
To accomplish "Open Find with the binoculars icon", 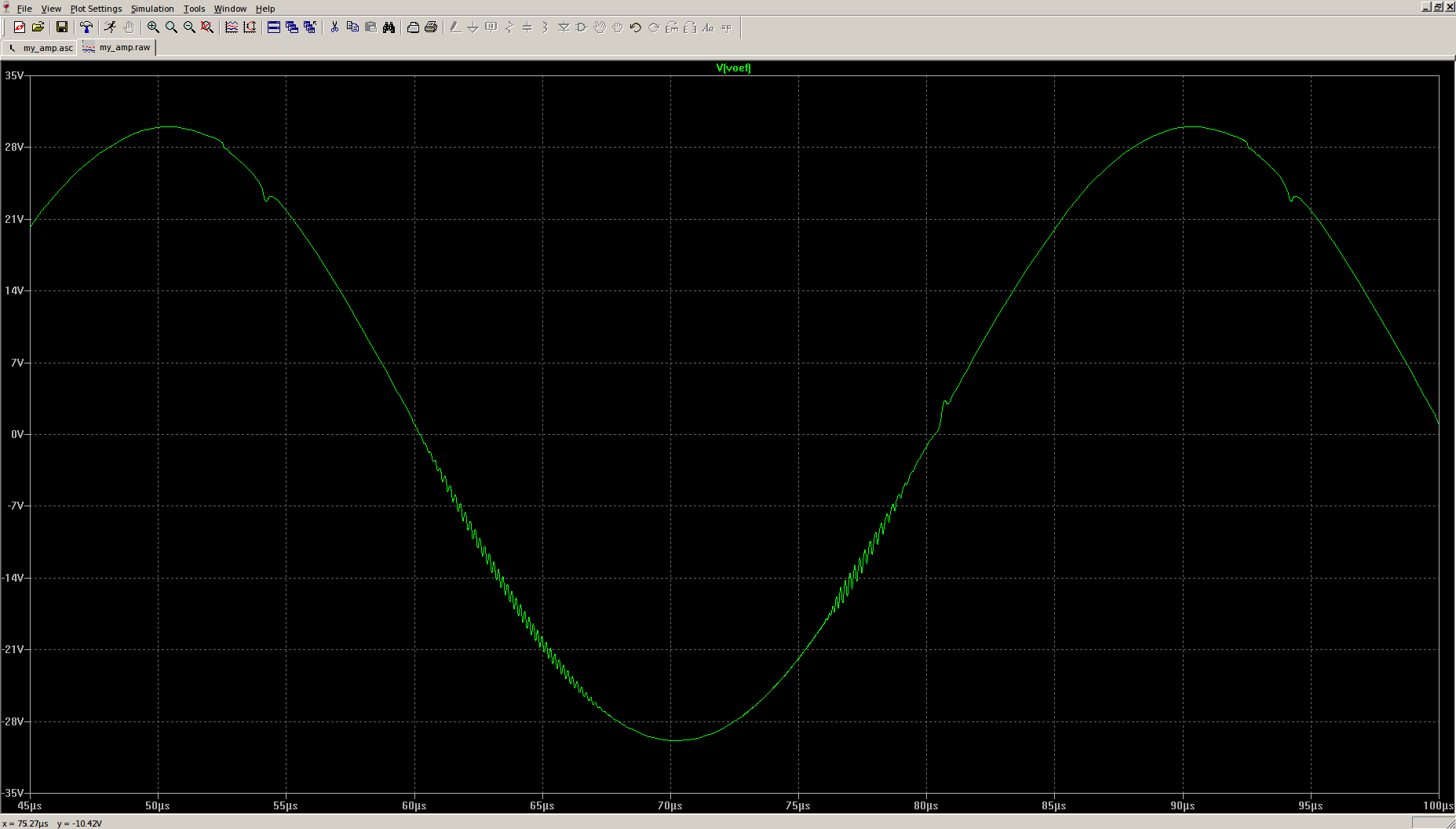I will [x=389, y=27].
